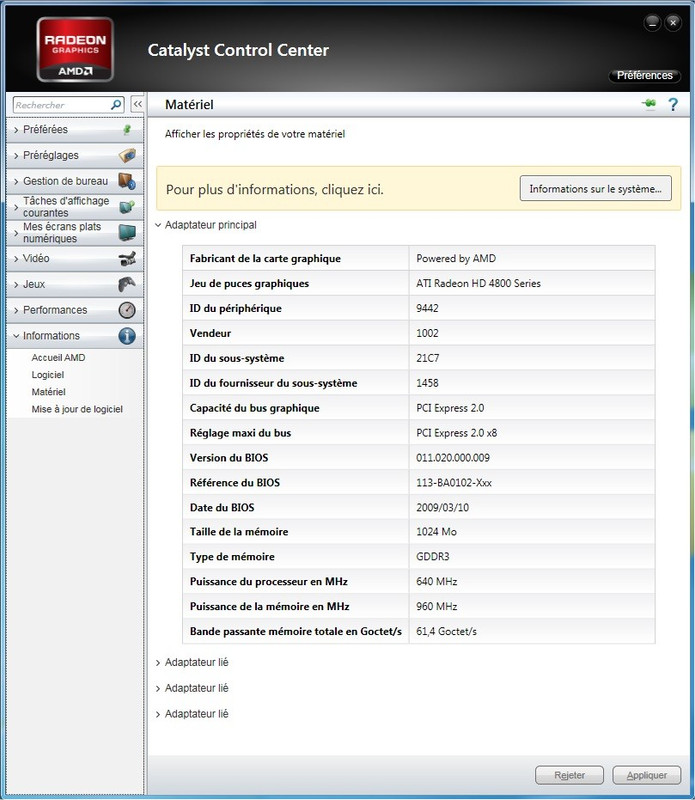Click the Fabricant de la carte graphique label
The width and height of the screenshot is (695, 800).
point(265,259)
